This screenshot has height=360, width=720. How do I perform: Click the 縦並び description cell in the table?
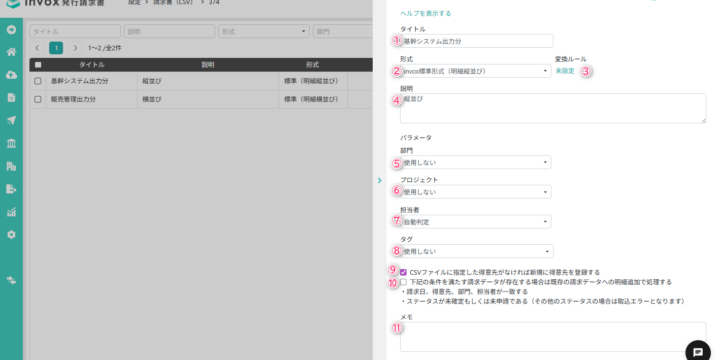(208, 81)
